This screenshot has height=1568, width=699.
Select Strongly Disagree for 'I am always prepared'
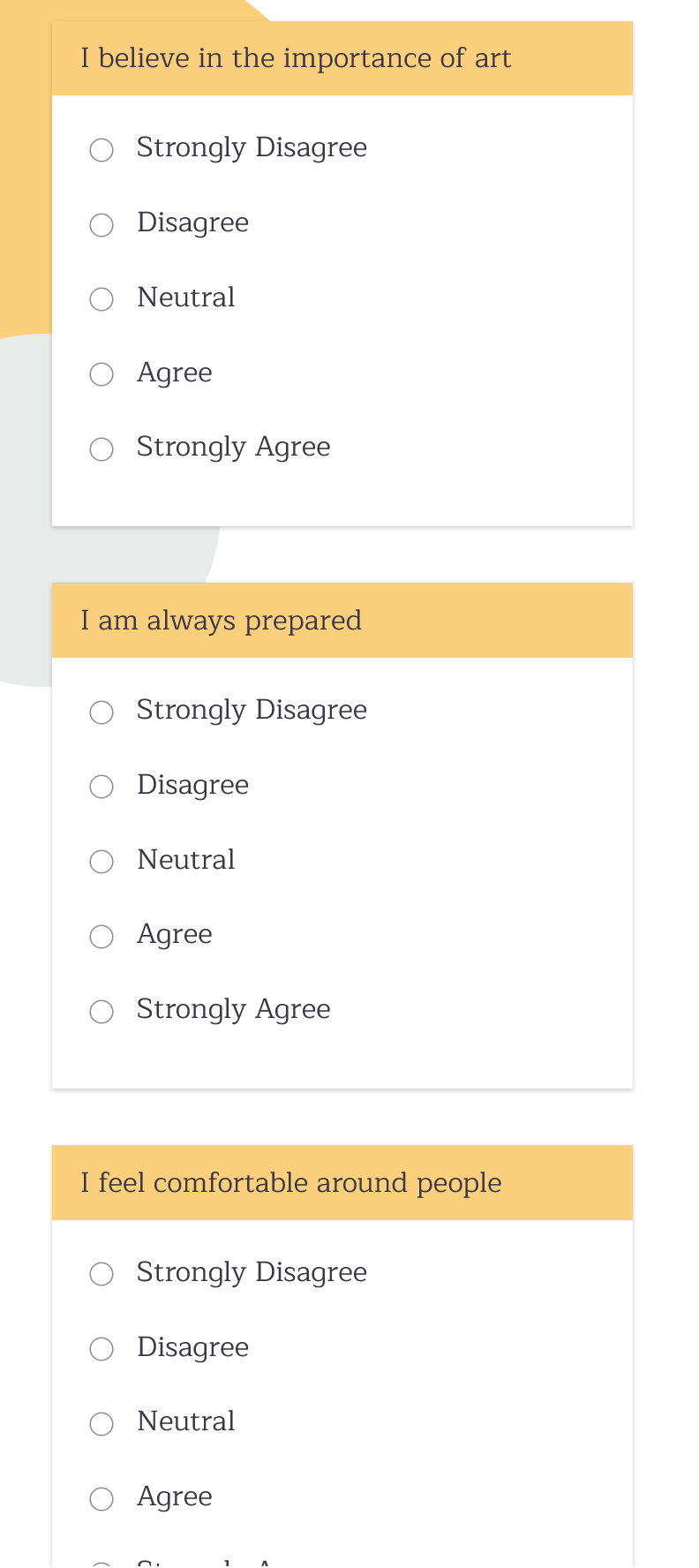[x=101, y=712]
